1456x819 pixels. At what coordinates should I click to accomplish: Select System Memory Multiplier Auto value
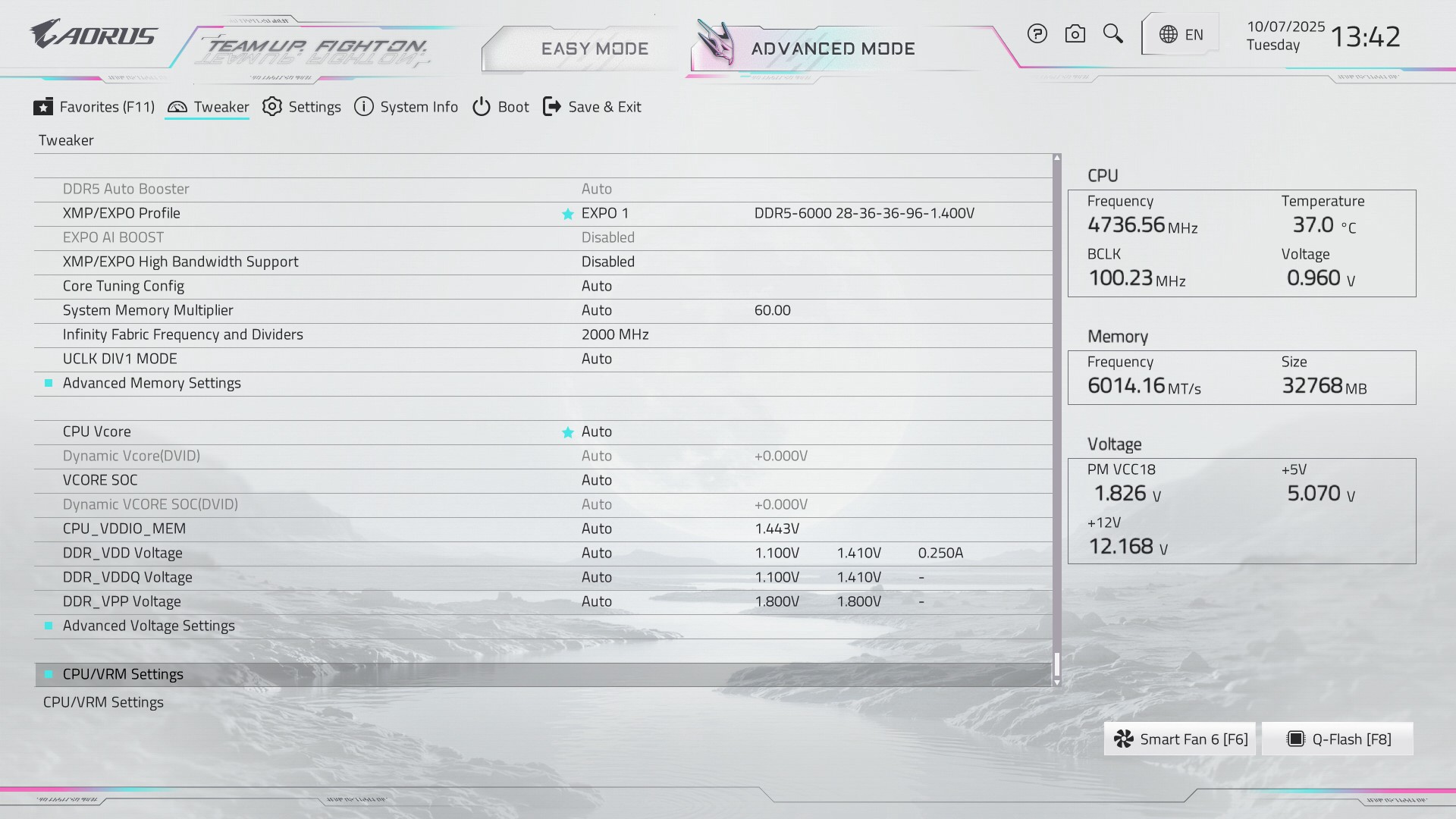[596, 310]
